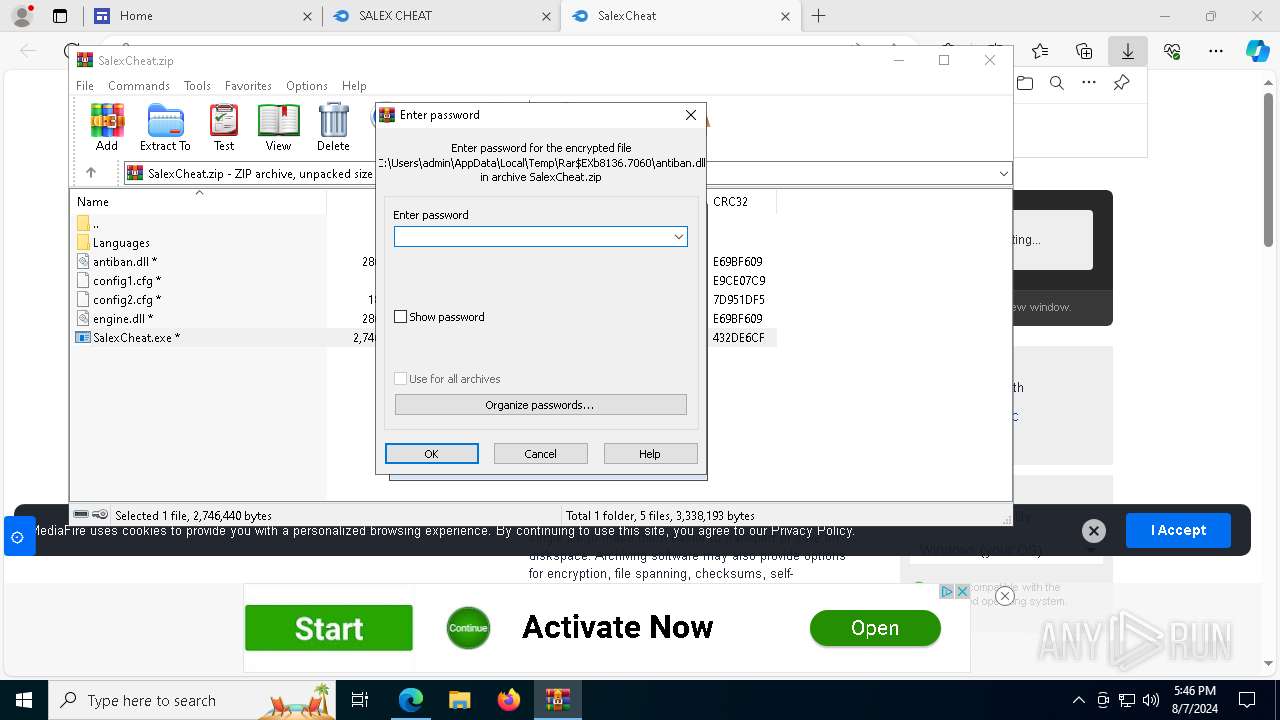1280x720 pixels.
Task: Open the Help menu in WinRAR
Action: point(354,86)
